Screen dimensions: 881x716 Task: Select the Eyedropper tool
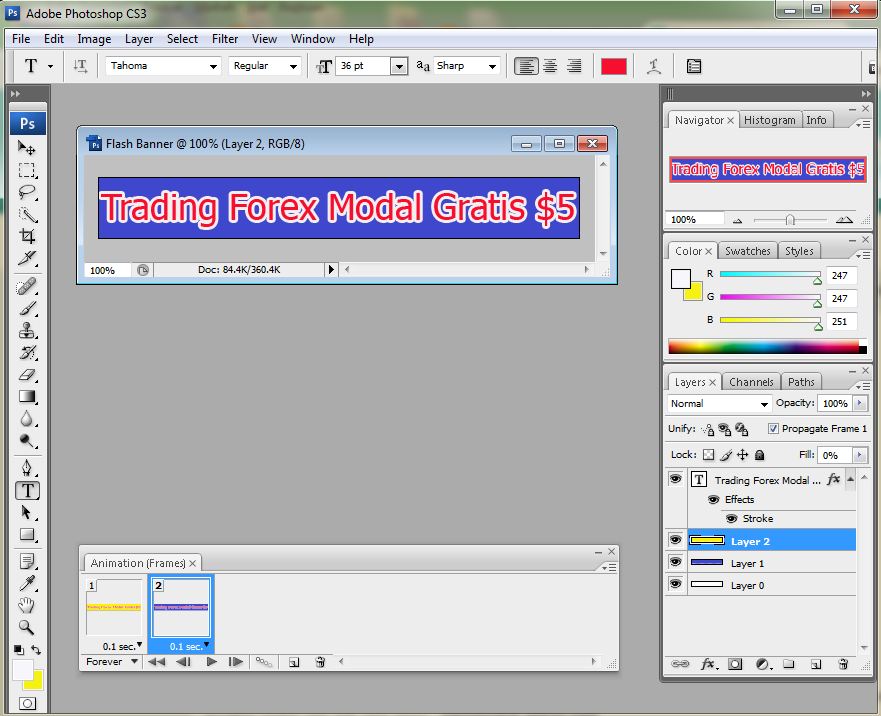(x=26, y=583)
